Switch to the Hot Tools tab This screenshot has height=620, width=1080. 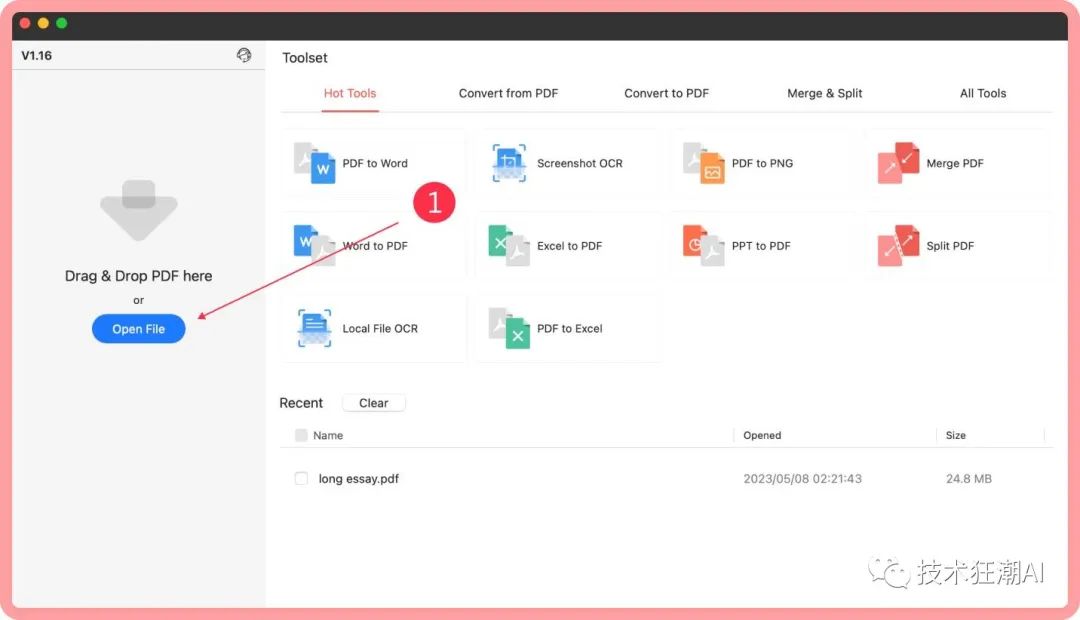pos(350,93)
